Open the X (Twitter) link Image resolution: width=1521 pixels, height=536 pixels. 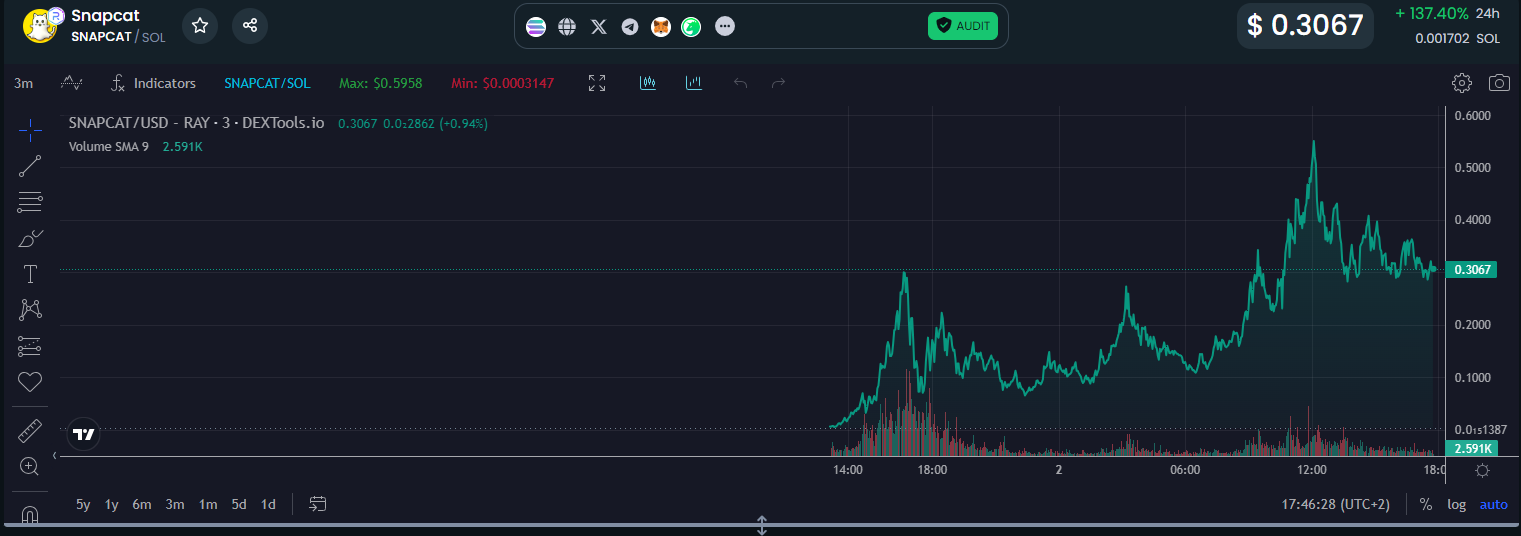[x=598, y=27]
